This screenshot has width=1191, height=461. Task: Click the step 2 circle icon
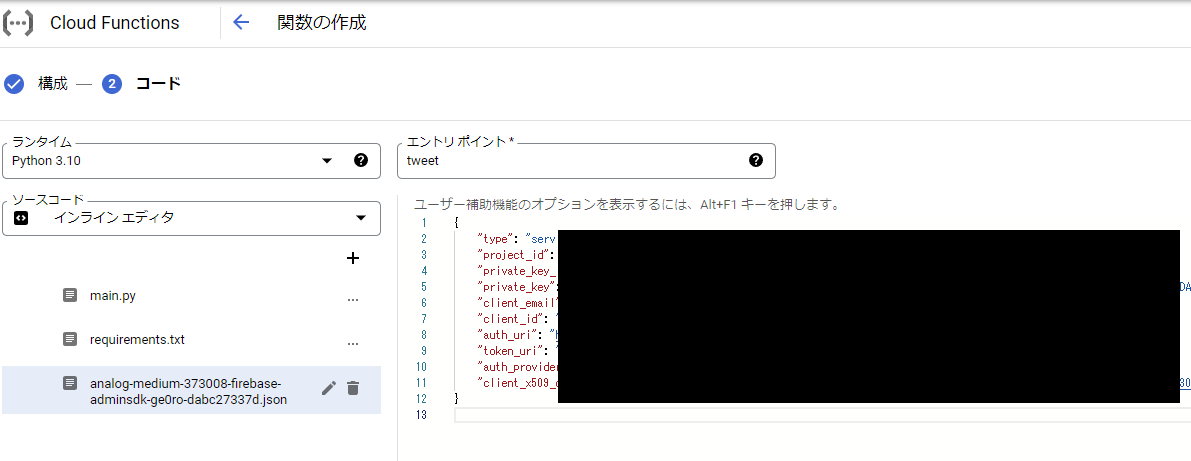point(112,84)
